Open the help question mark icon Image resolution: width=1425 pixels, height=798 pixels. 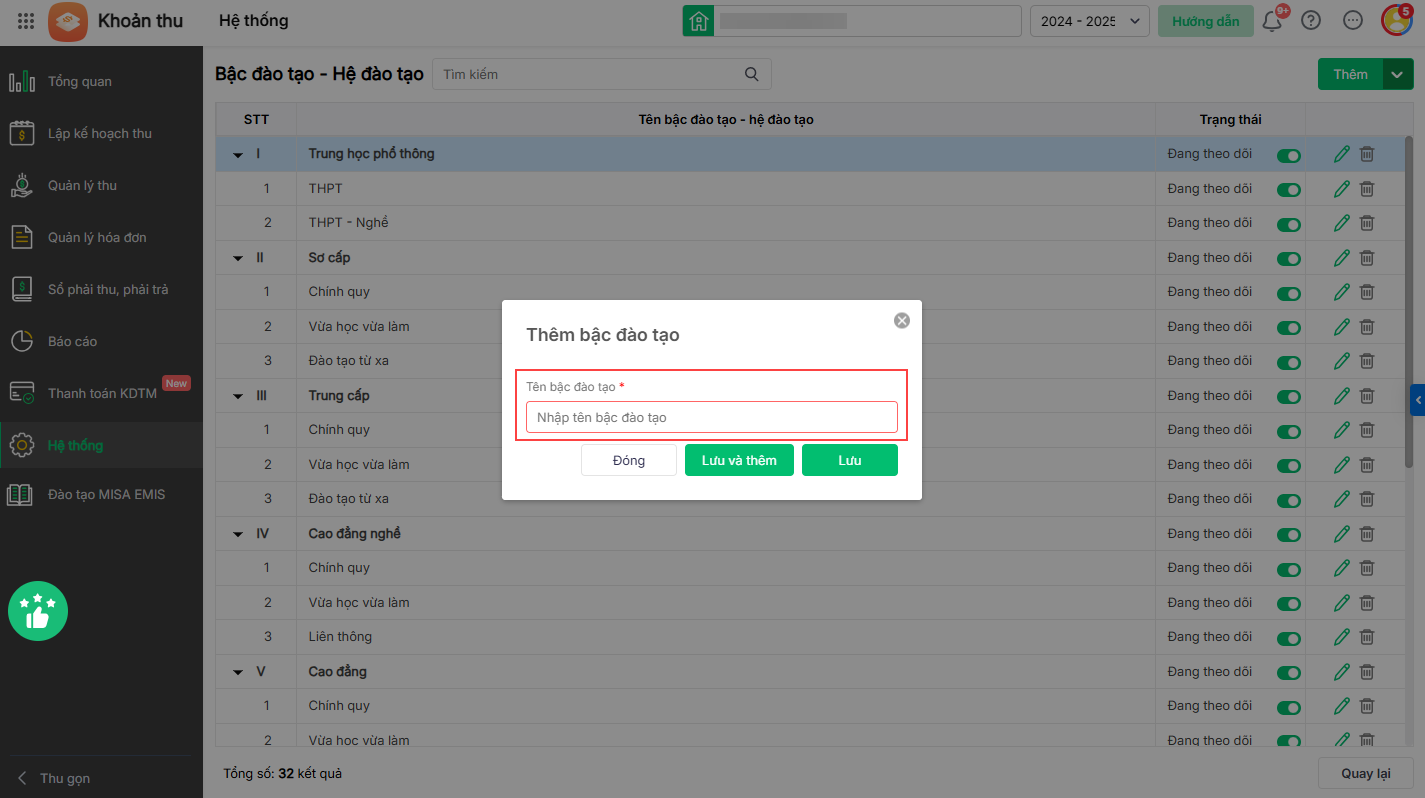pos(1311,21)
